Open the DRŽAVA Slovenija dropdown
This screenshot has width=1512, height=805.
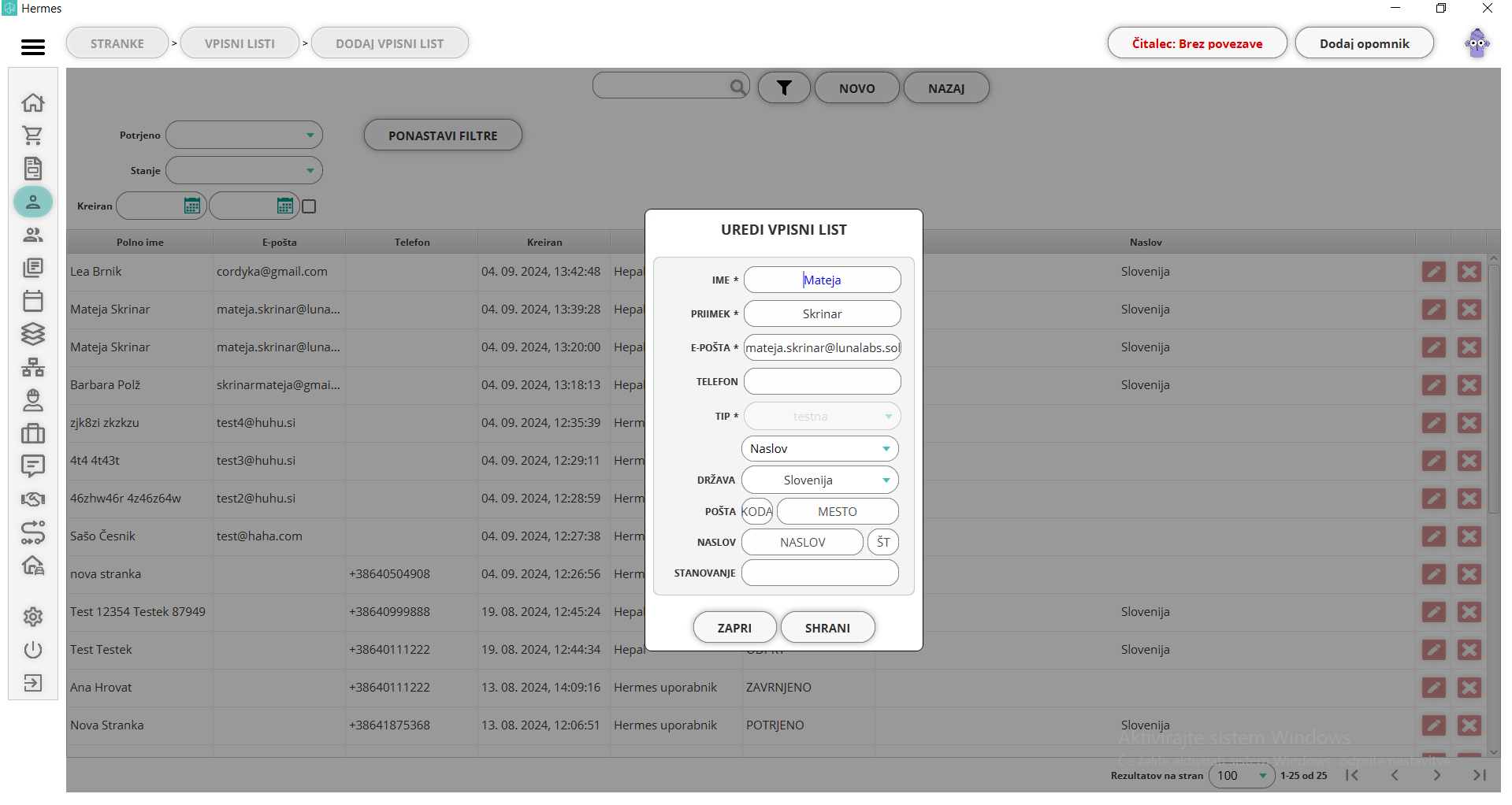(x=819, y=480)
